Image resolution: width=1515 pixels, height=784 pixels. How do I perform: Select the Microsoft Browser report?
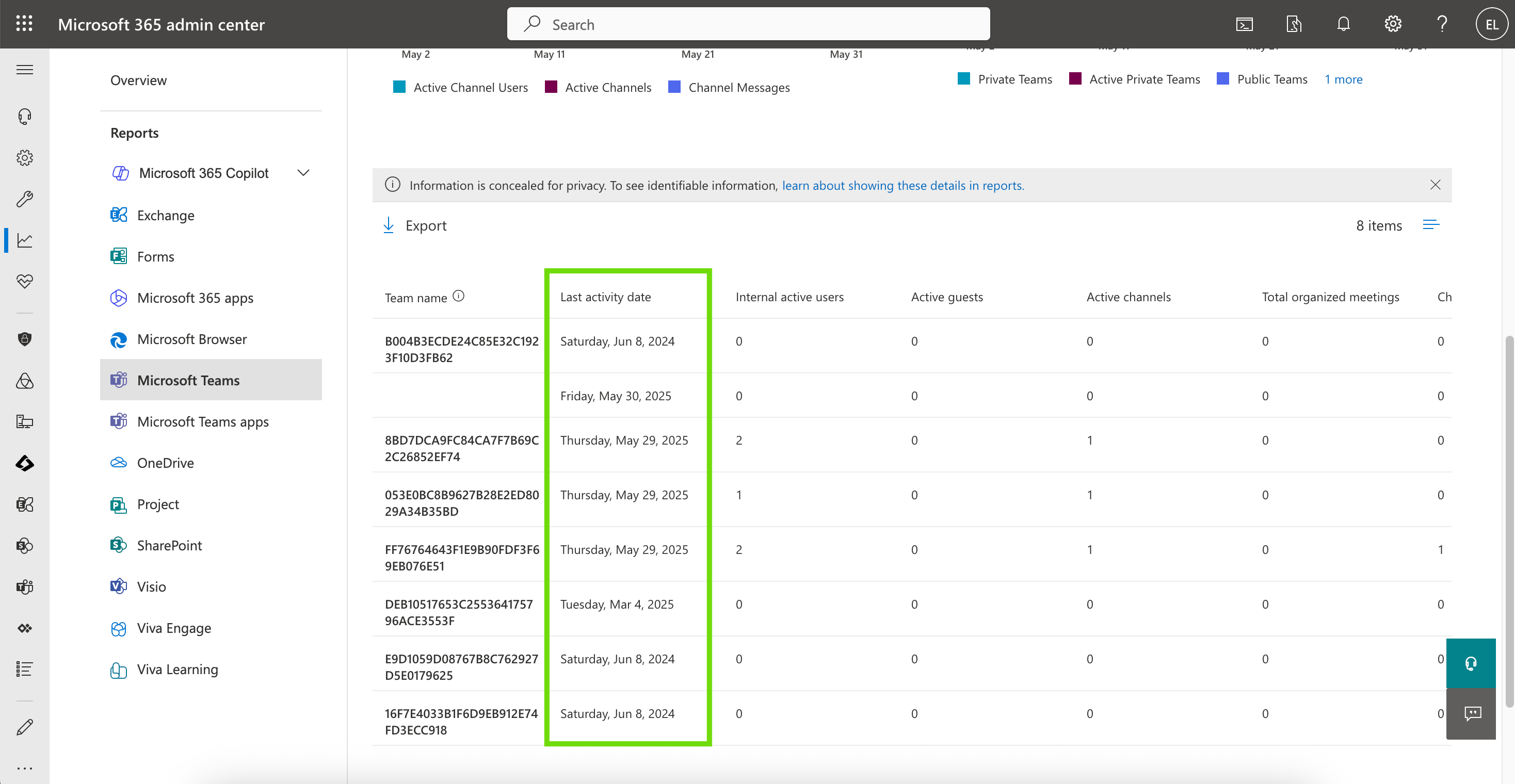pyautogui.click(x=211, y=339)
